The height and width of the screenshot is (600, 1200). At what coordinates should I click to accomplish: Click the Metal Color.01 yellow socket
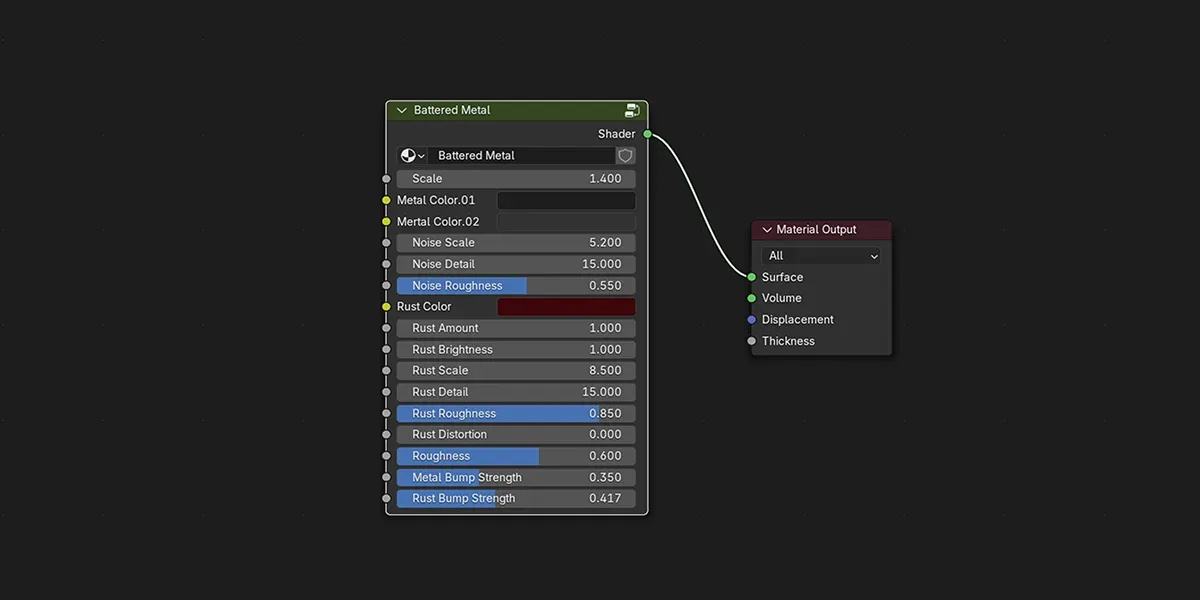coord(386,200)
